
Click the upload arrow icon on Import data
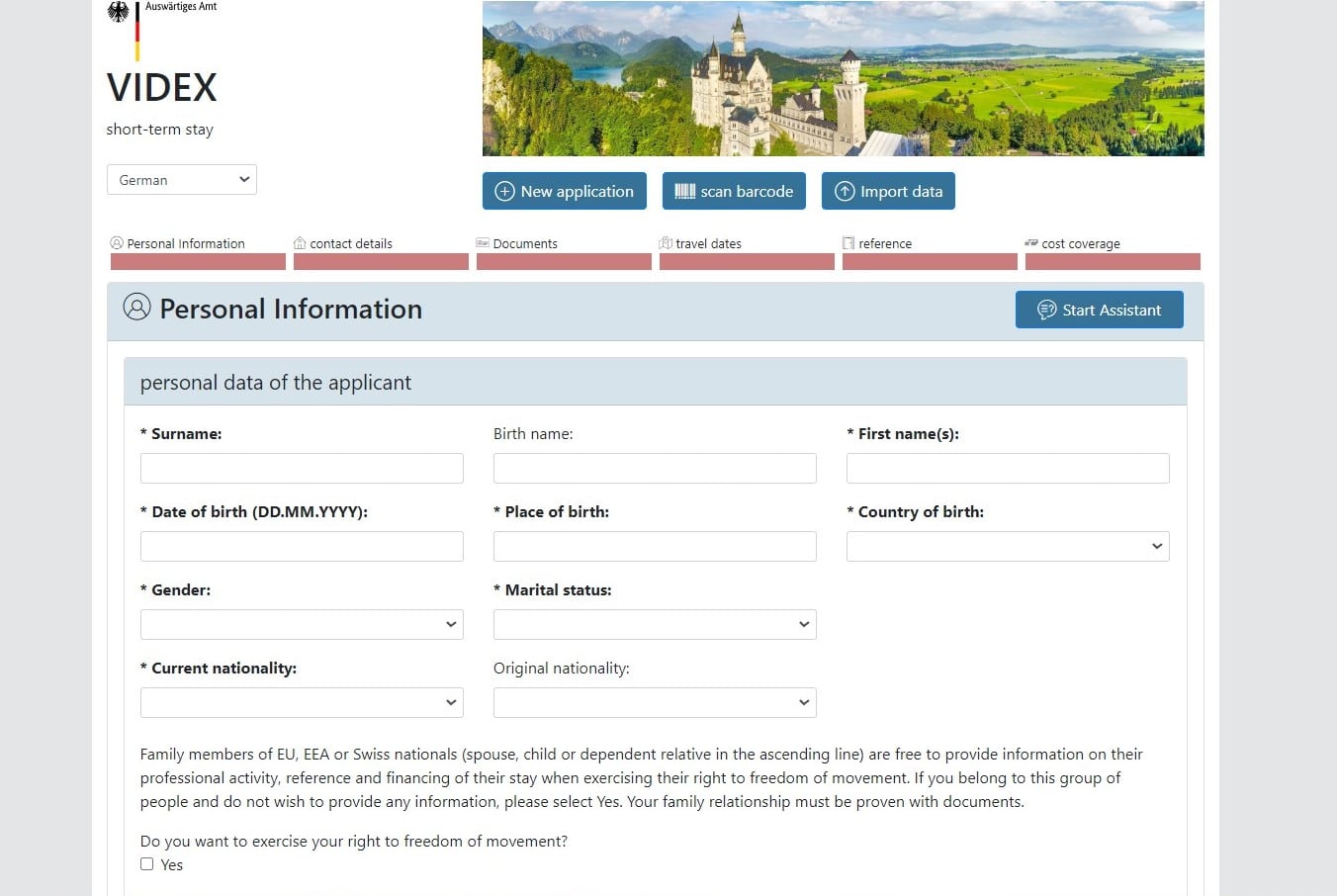tap(845, 191)
